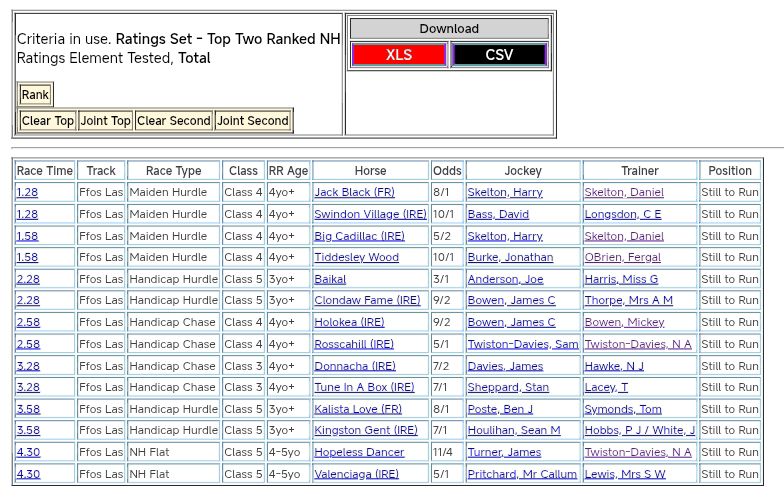Choose the Joint Second filter button
The image size is (784, 498).
(x=253, y=121)
